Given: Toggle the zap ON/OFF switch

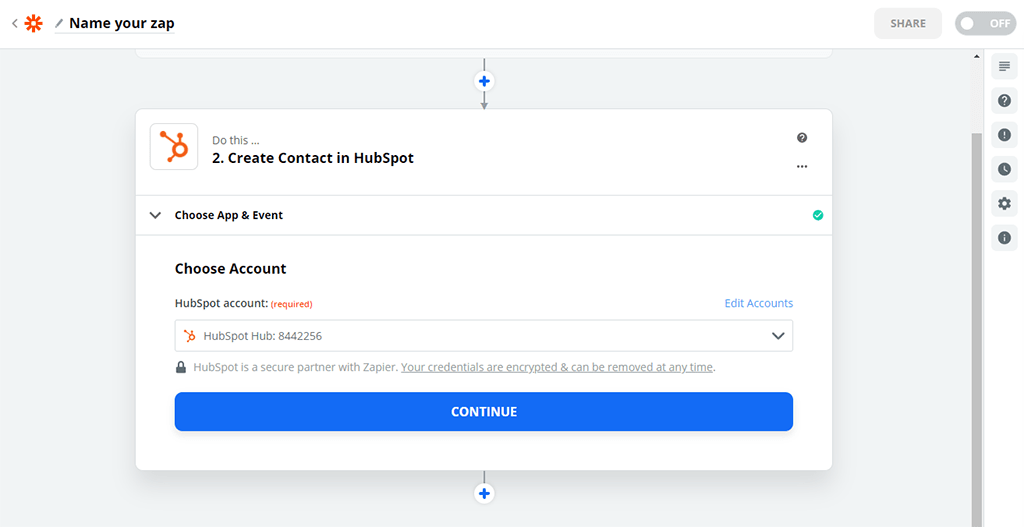Looking at the screenshot, I should click(x=985, y=23).
